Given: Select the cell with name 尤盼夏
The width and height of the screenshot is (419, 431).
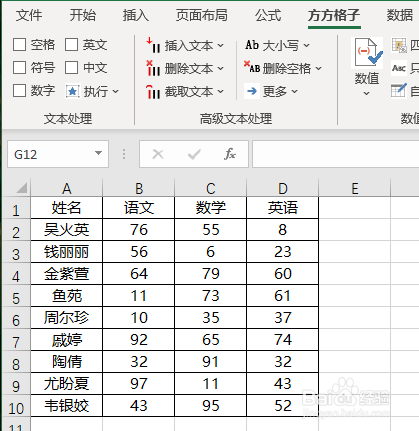Looking at the screenshot, I should [x=67, y=384].
